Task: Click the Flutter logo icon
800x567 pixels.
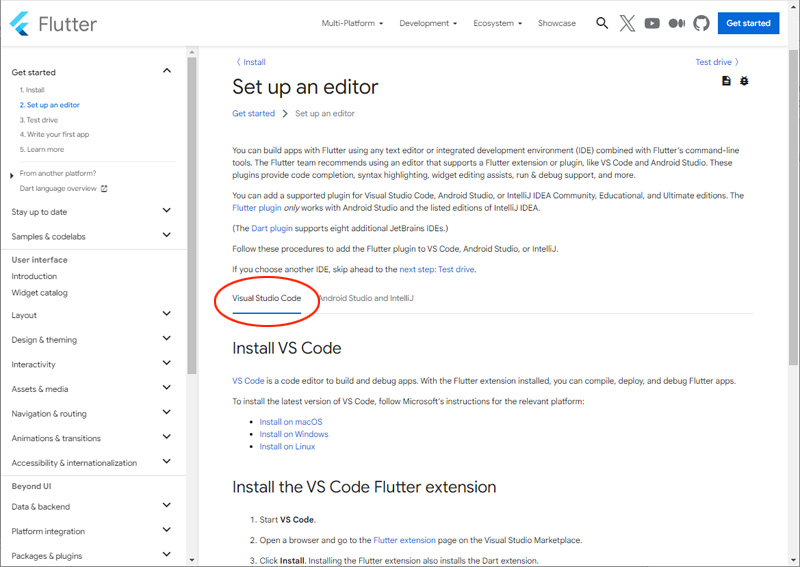Action: point(19,24)
